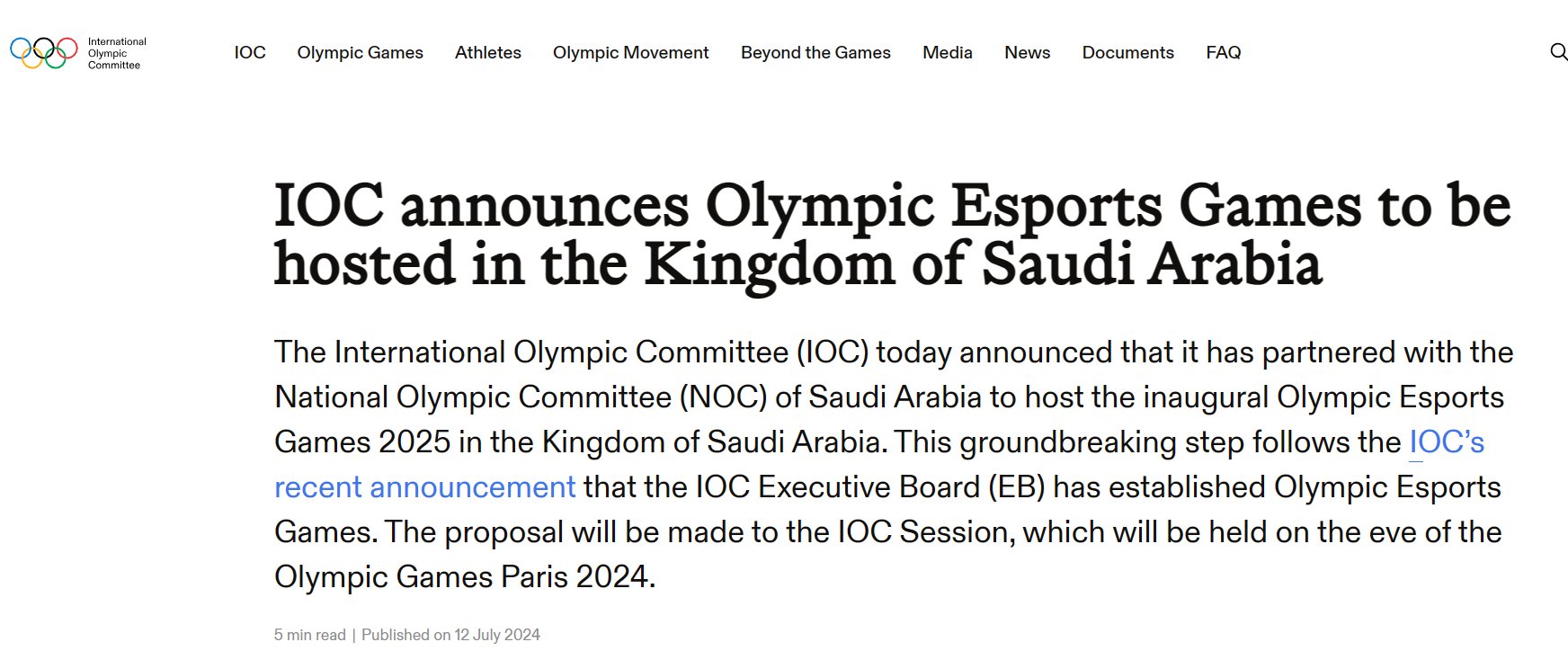
Task: Go to Olympic Games navigation item
Action: pyautogui.click(x=360, y=53)
